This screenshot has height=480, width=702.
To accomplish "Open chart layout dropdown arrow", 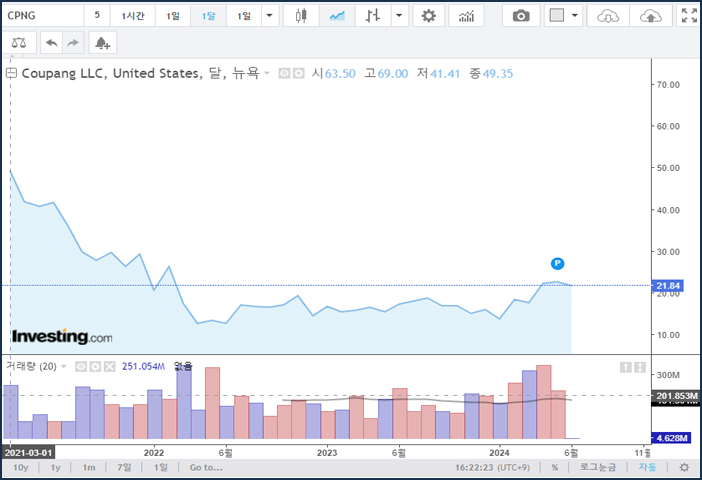I will (575, 16).
